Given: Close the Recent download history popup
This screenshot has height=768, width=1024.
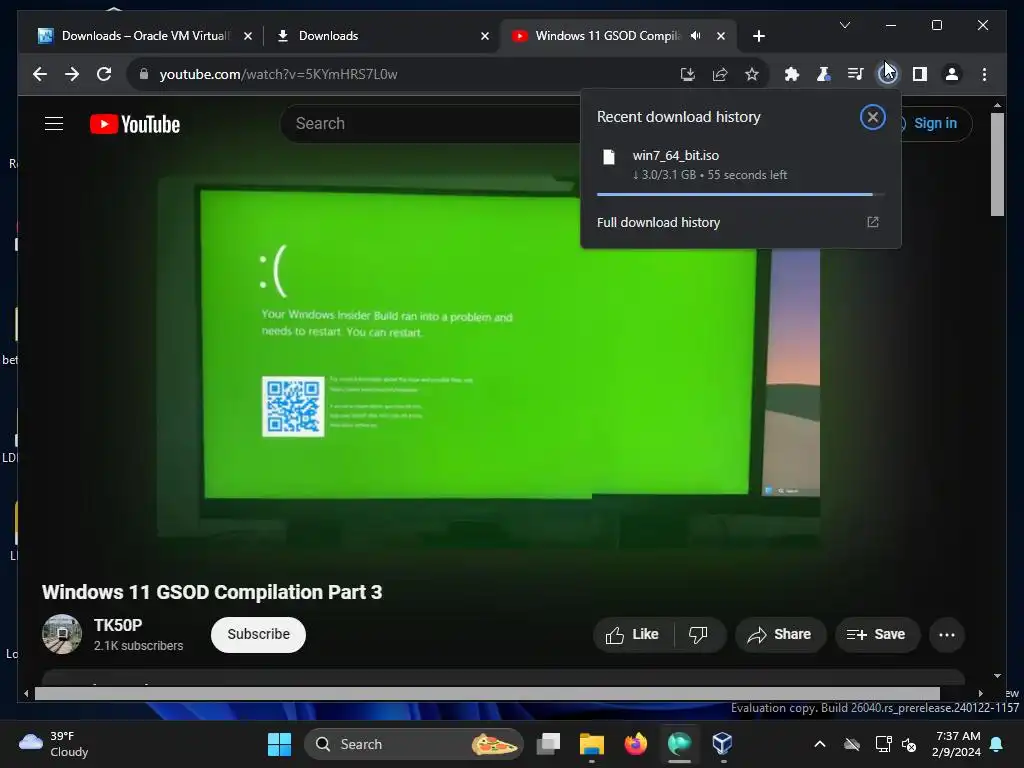Looking at the screenshot, I should coord(872,118).
